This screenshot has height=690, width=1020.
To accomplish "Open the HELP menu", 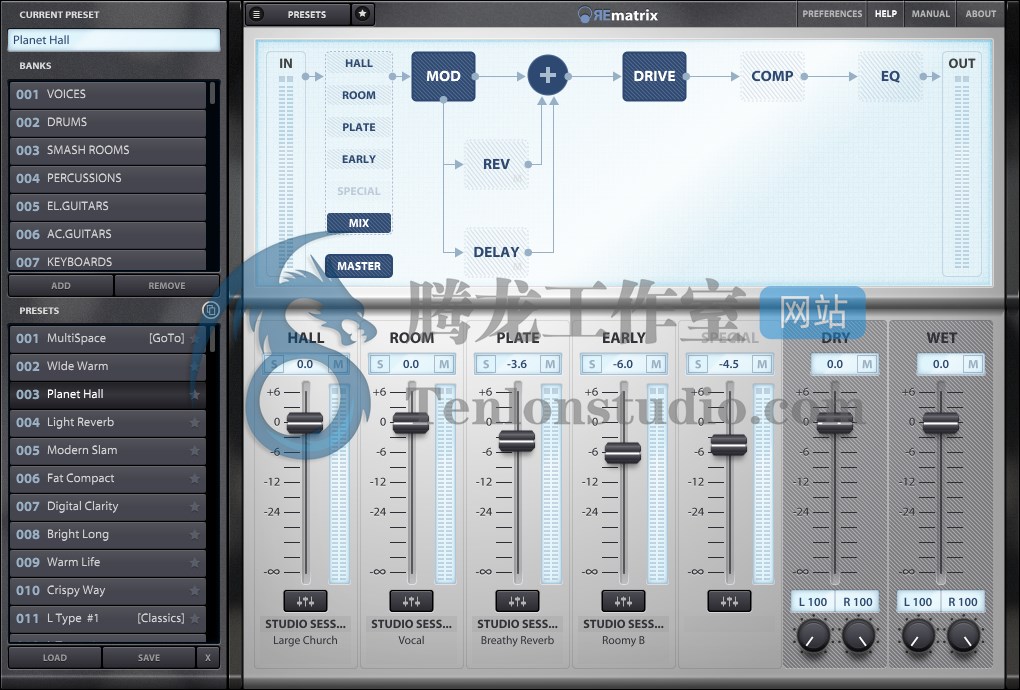I will tap(885, 14).
